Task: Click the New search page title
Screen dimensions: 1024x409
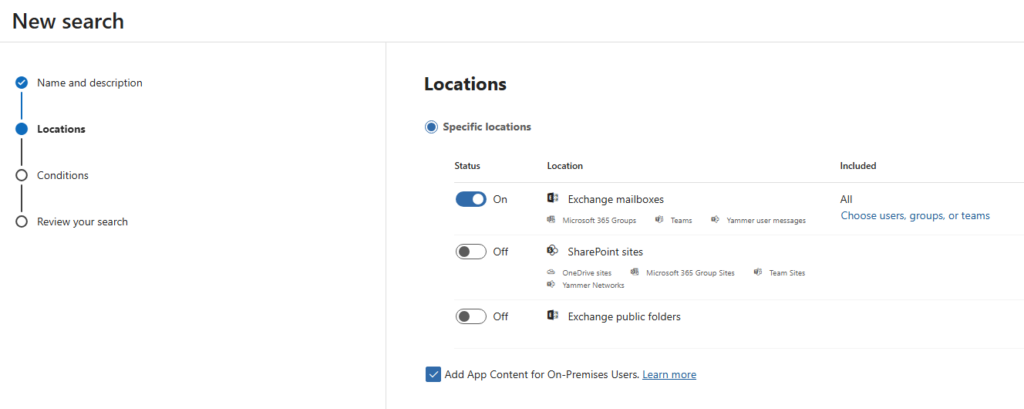Action: (x=68, y=21)
